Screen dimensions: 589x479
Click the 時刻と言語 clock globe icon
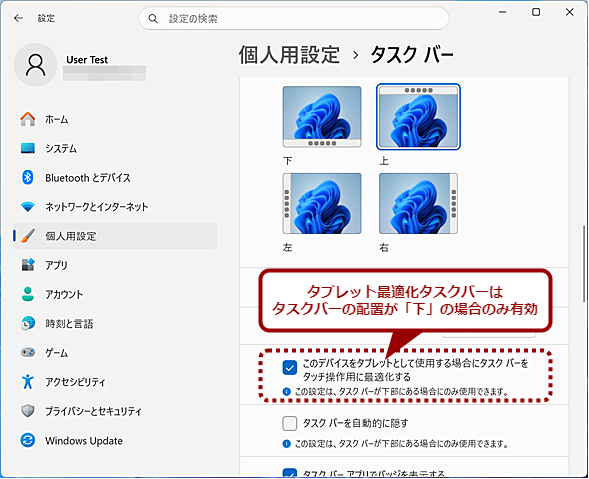(27, 323)
